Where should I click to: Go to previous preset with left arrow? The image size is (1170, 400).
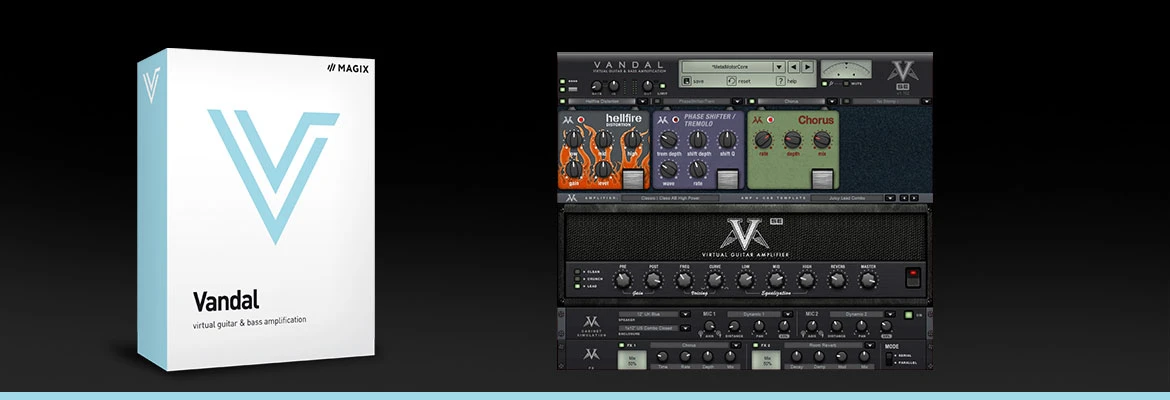click(x=792, y=67)
